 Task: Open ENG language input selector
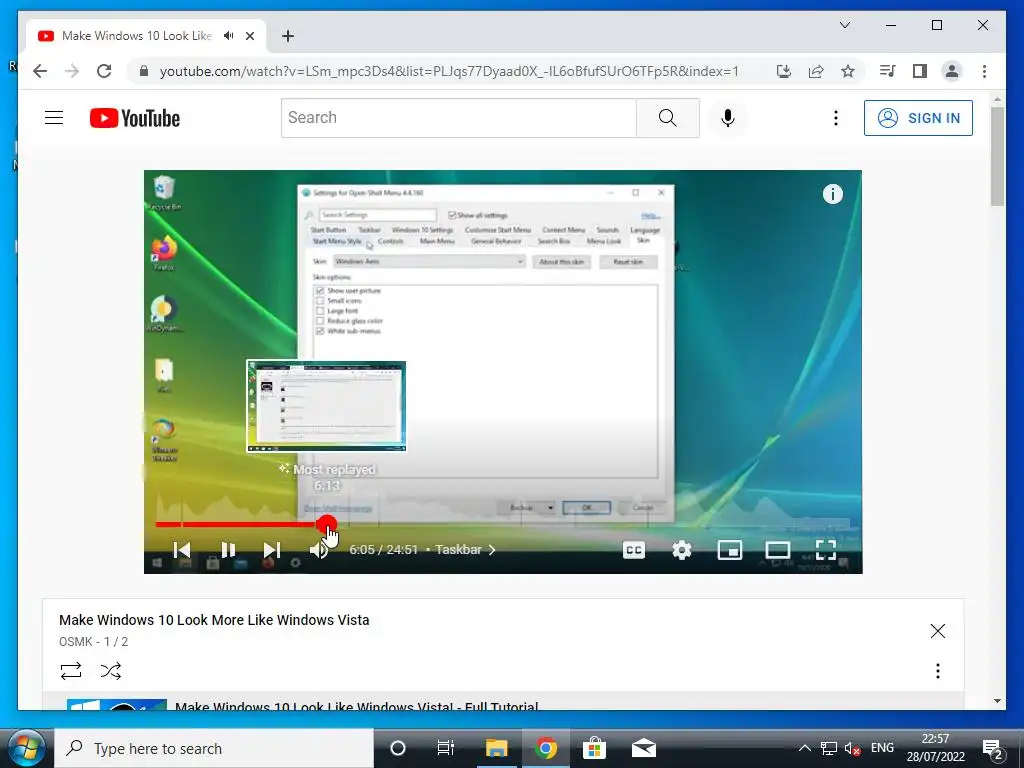[x=882, y=748]
